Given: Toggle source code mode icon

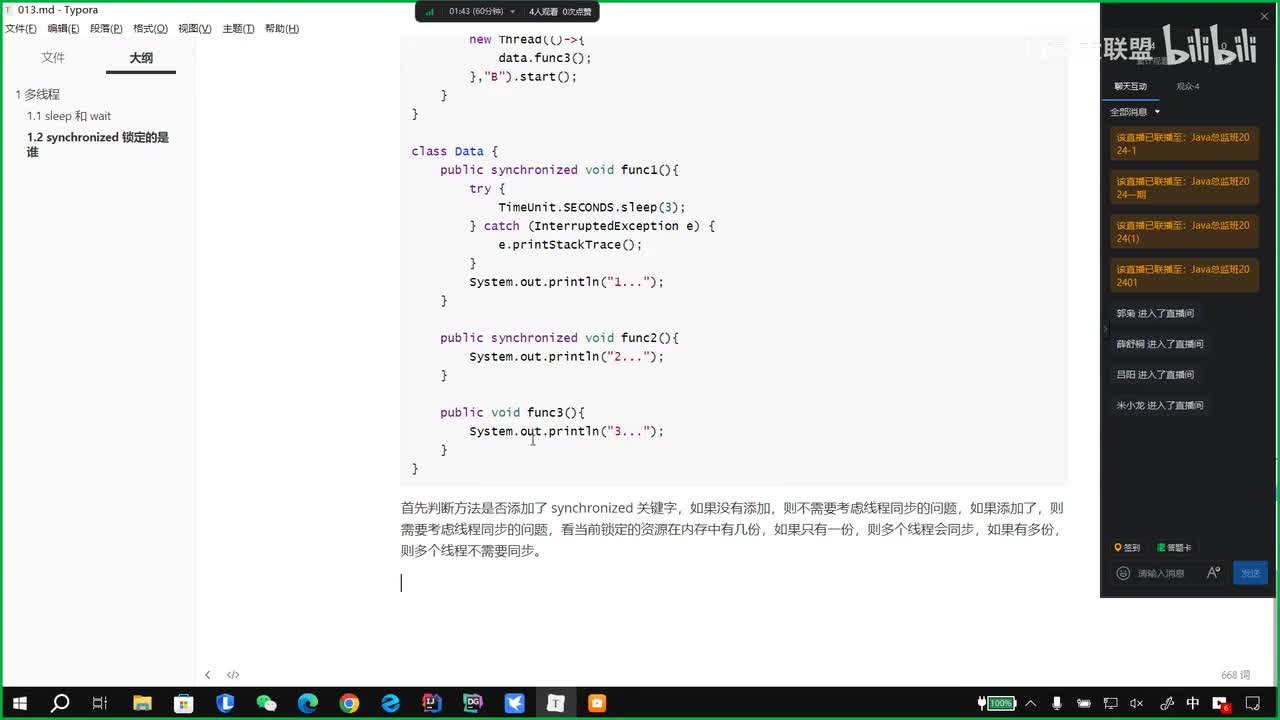Looking at the screenshot, I should point(233,675).
